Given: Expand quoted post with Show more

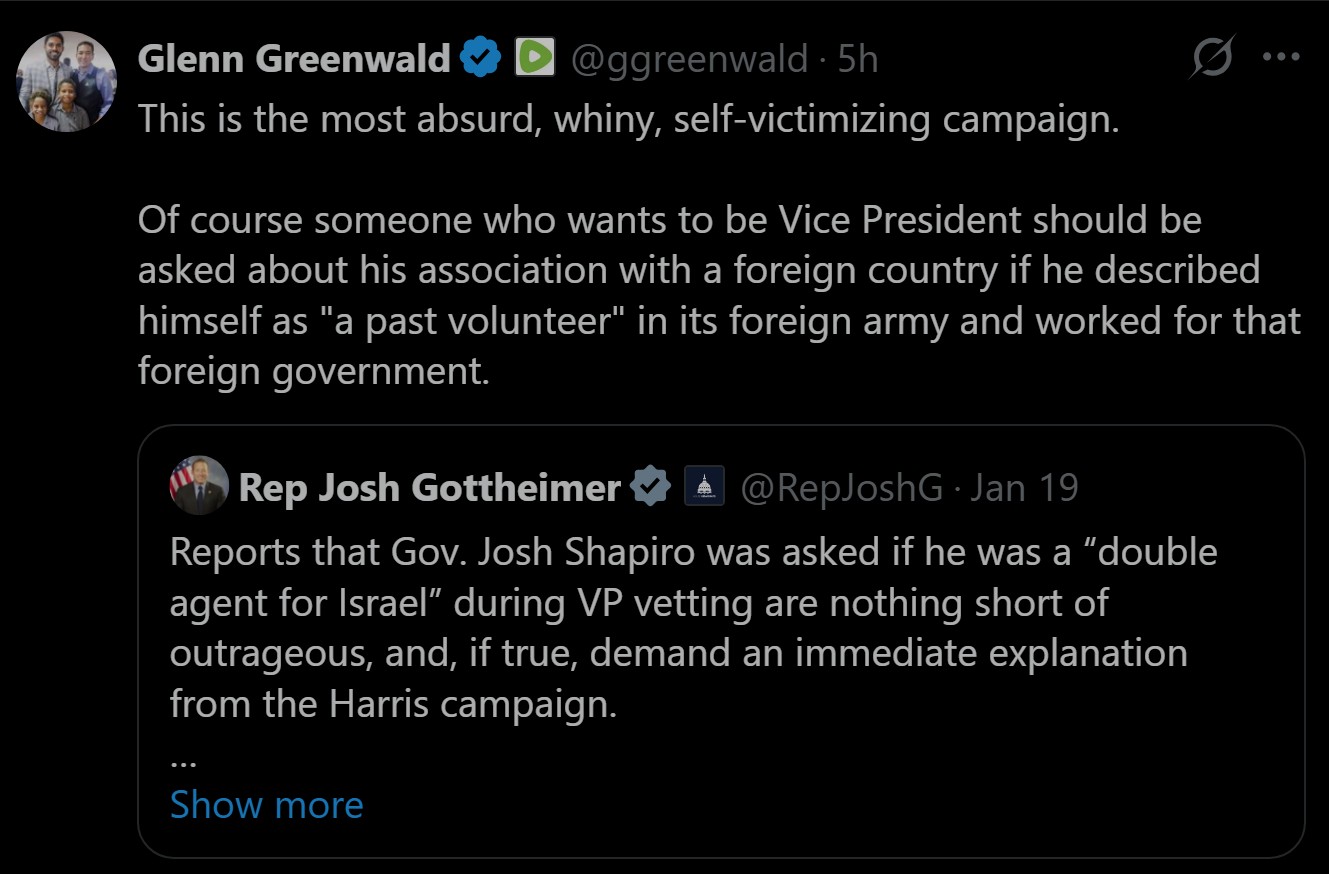Looking at the screenshot, I should 266,804.
